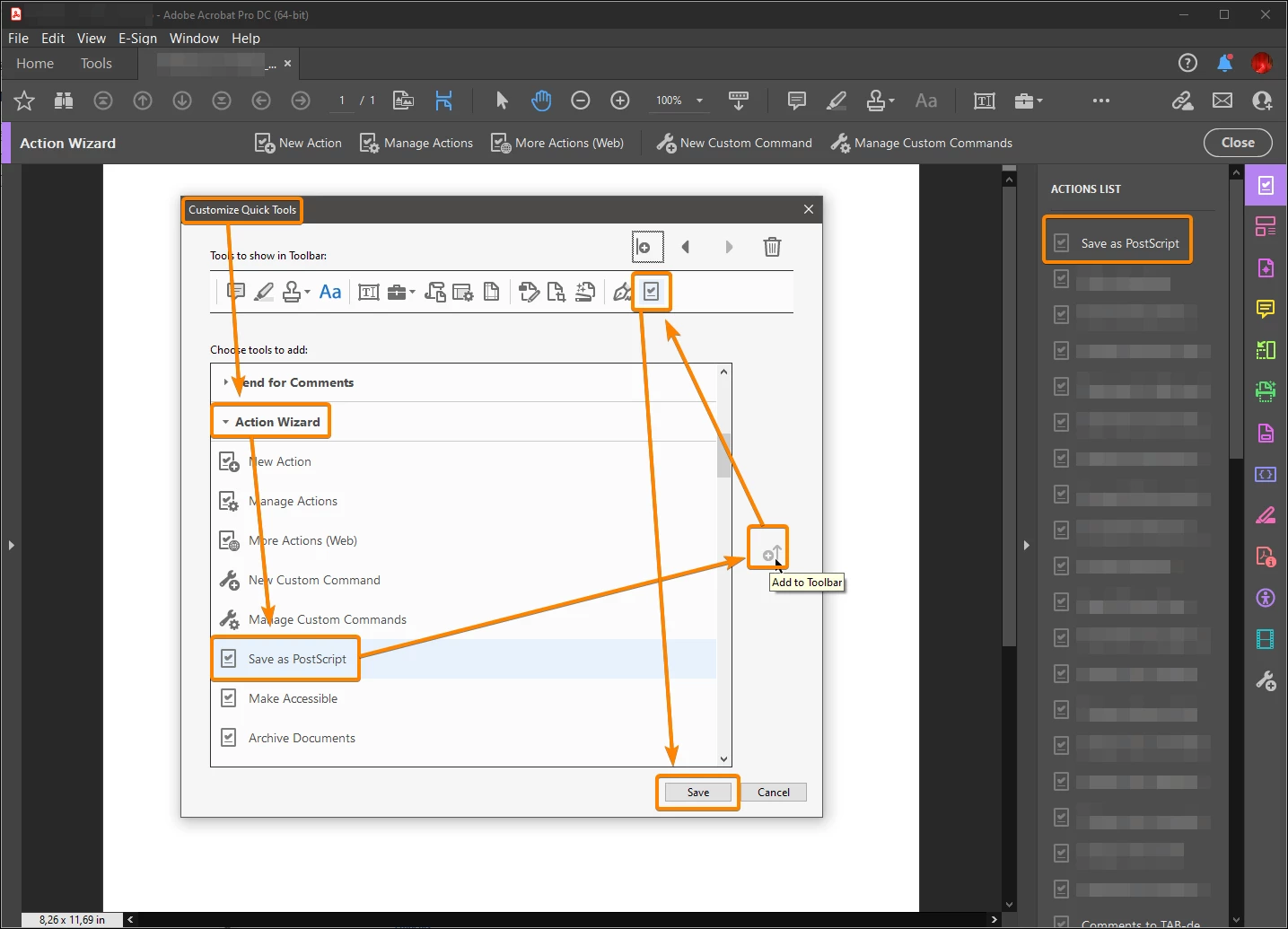1288x929 pixels.
Task: Expand the left navigation pane arrow
Action: coord(11,545)
